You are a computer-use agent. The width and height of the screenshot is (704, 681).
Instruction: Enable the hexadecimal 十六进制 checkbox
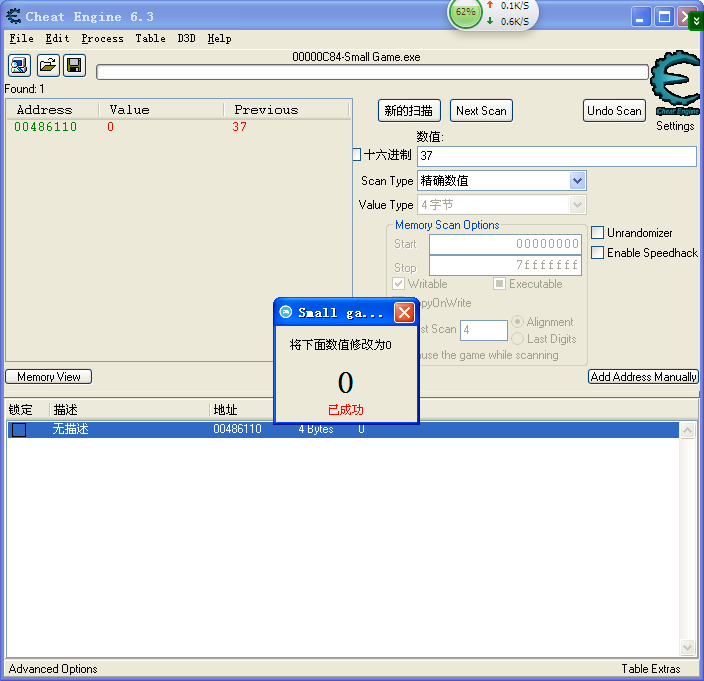(356, 155)
